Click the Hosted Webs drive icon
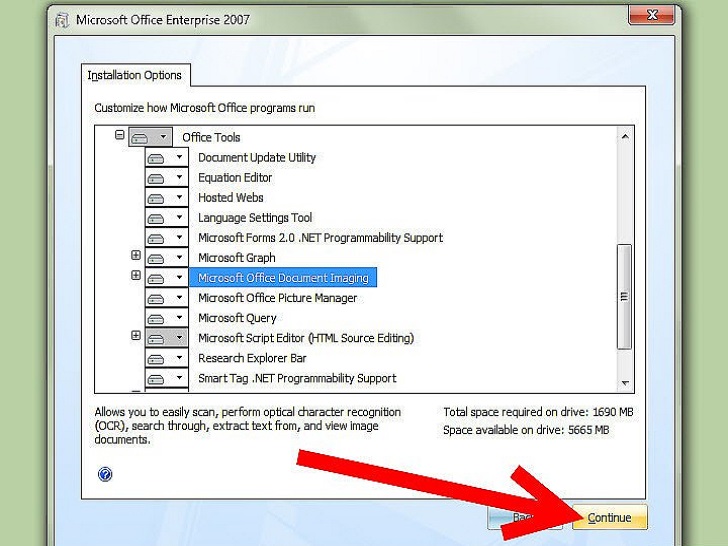Image resolution: width=728 pixels, height=546 pixels. [157, 198]
